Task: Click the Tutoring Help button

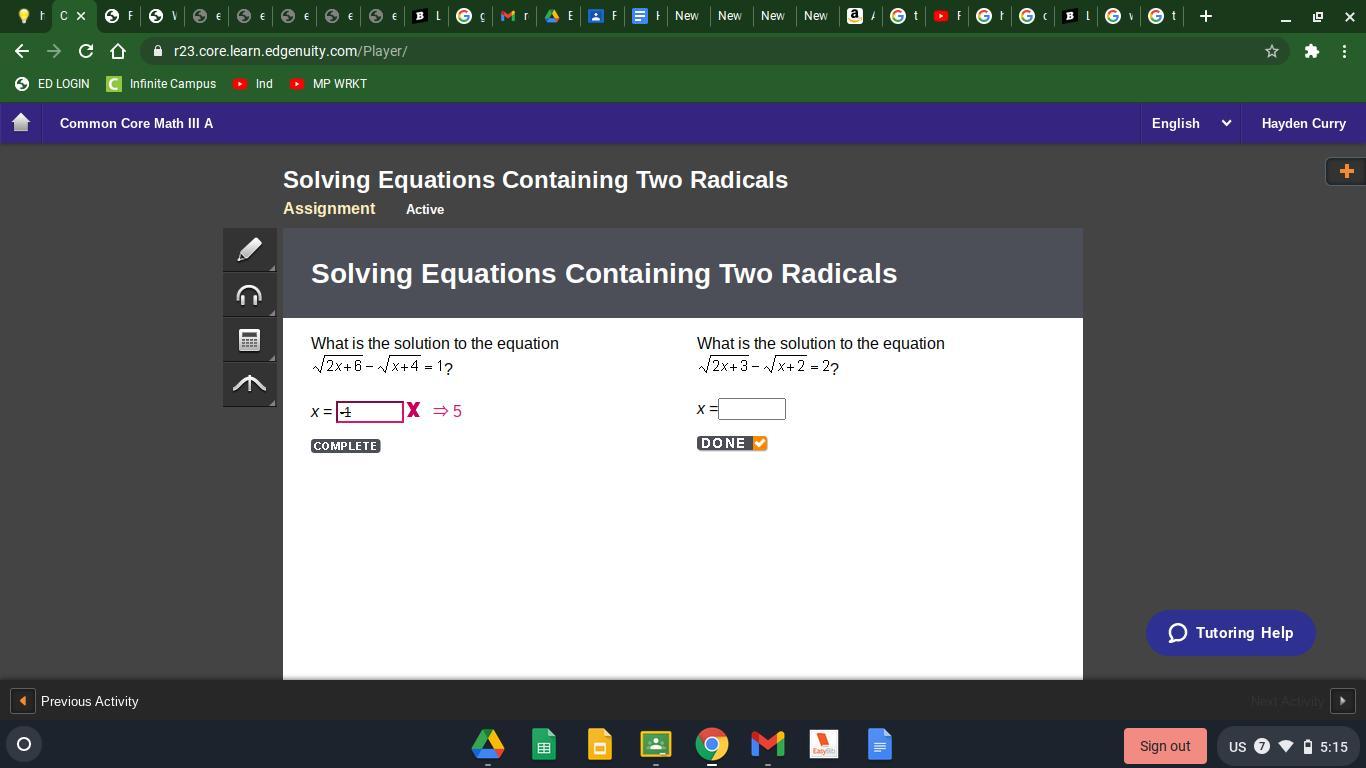Action: [1230, 633]
